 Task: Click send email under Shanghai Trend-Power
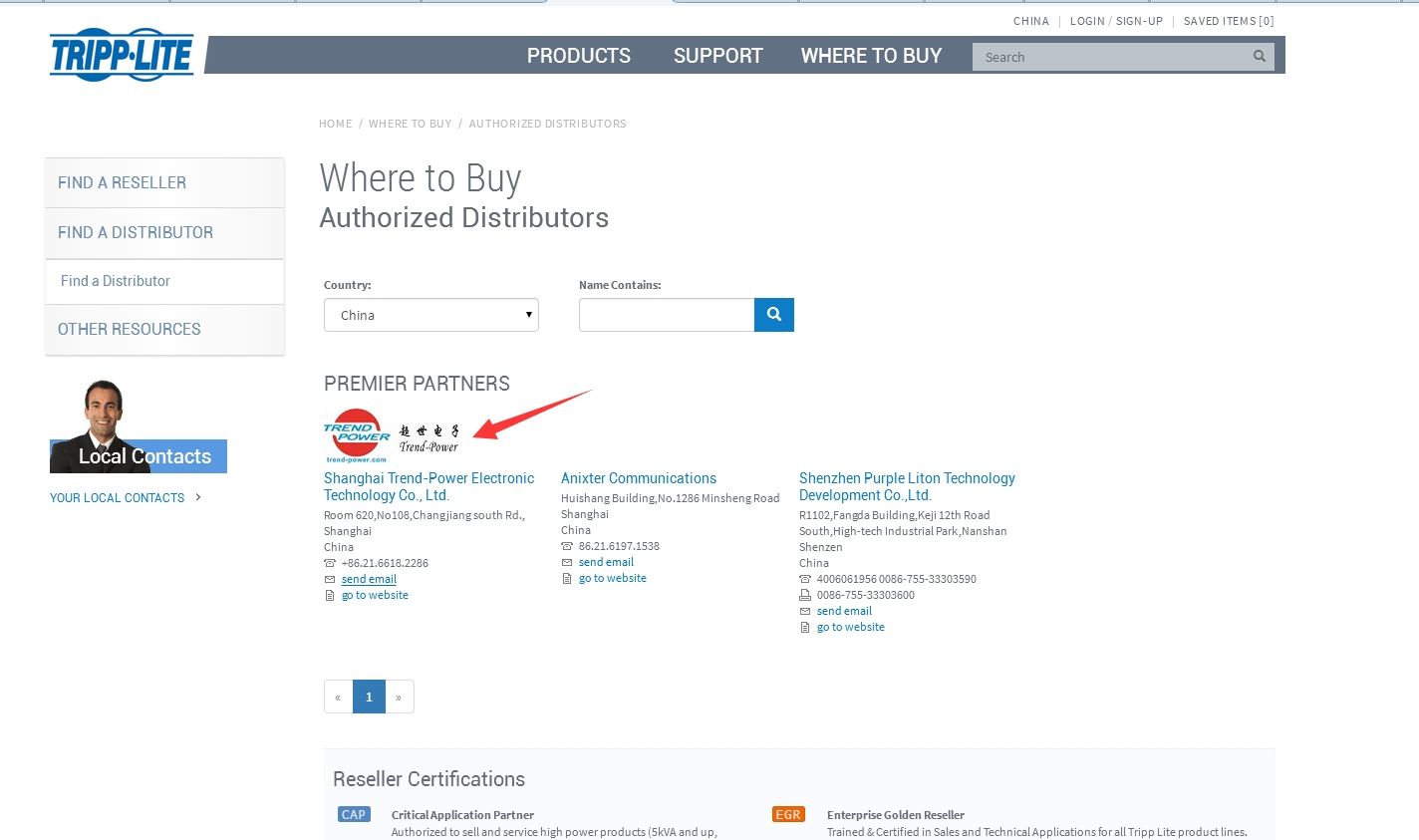click(369, 579)
